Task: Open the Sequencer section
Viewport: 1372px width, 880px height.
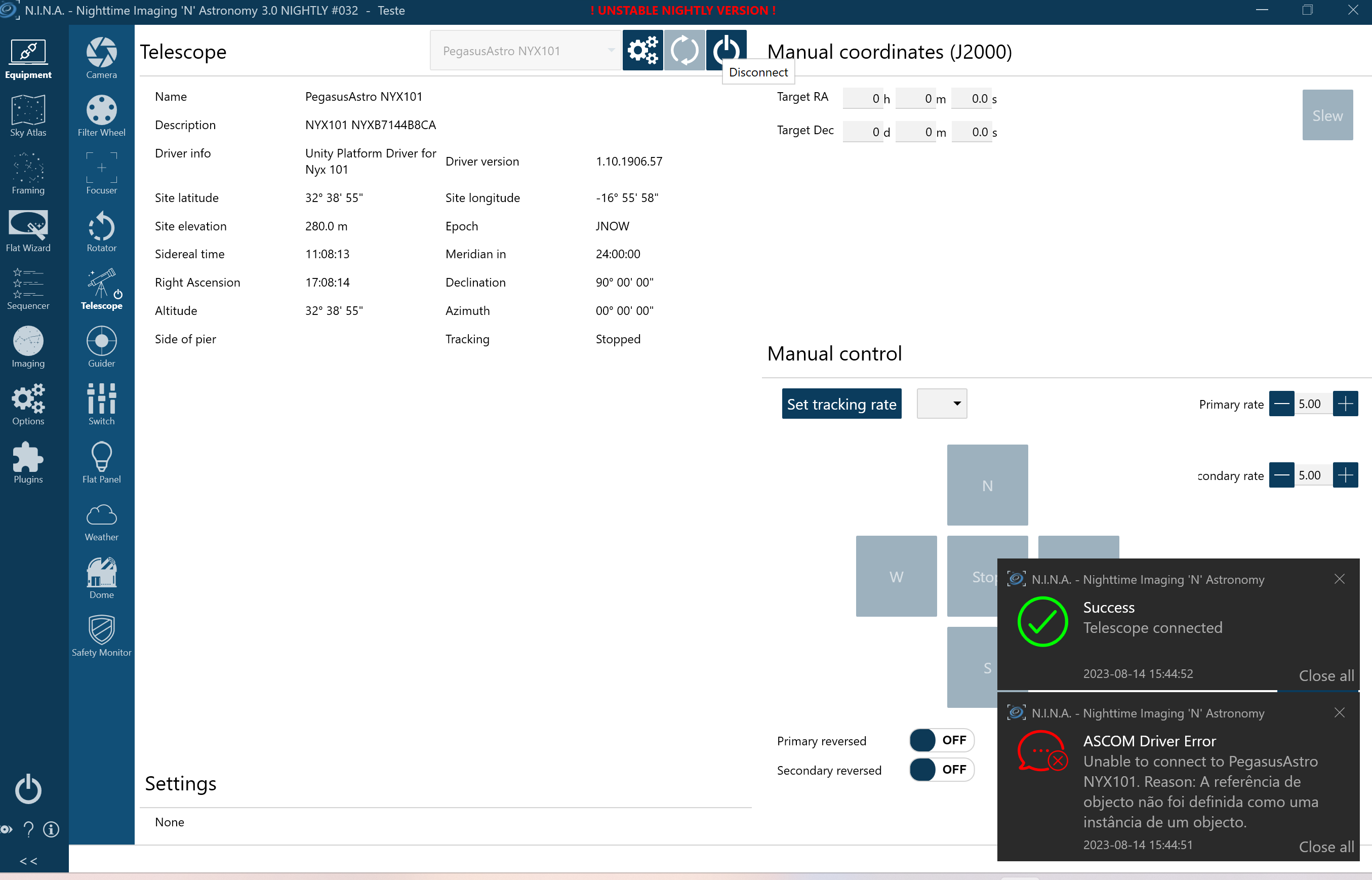Action: click(x=28, y=290)
